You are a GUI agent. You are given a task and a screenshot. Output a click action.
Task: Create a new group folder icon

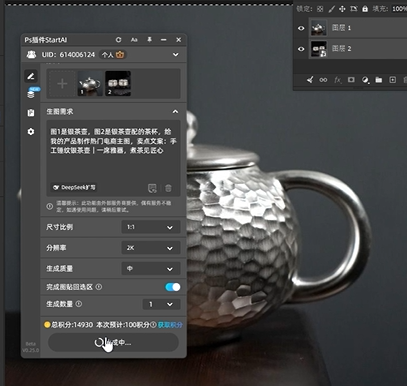(x=379, y=80)
